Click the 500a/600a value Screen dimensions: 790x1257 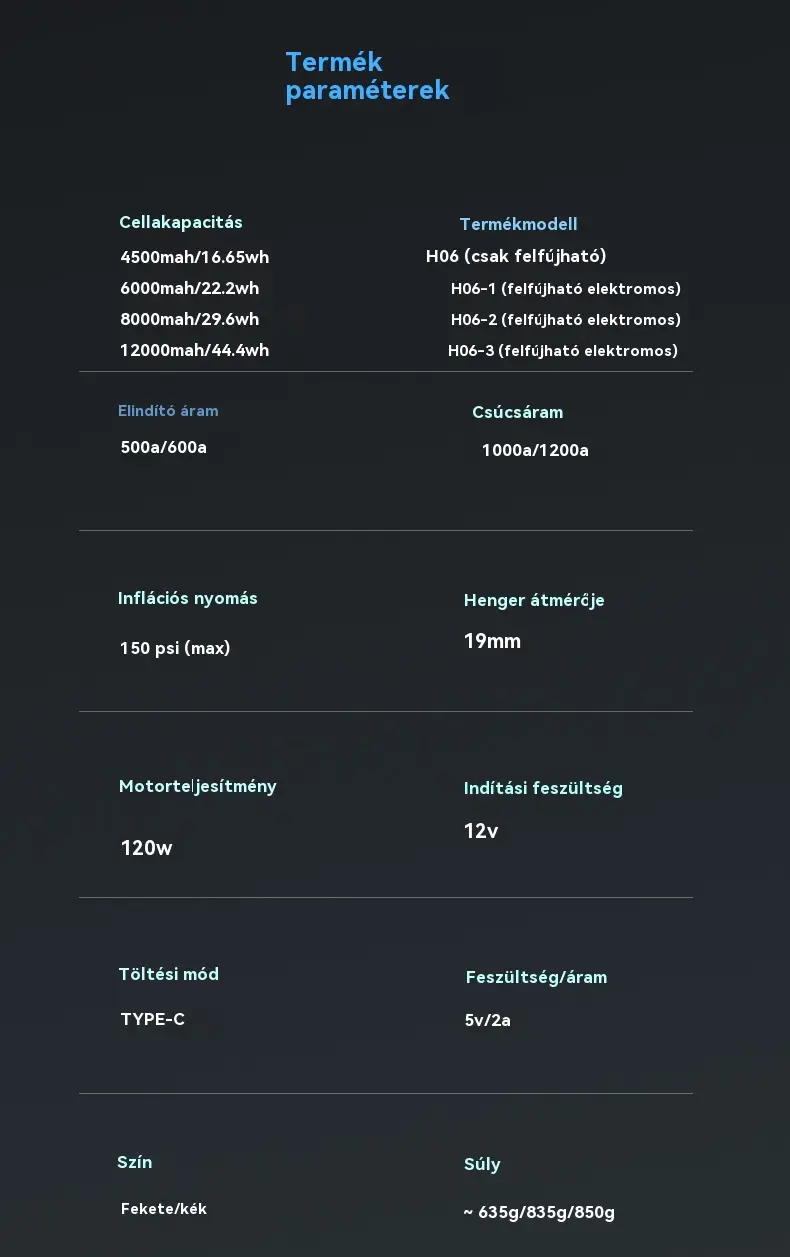(x=164, y=447)
